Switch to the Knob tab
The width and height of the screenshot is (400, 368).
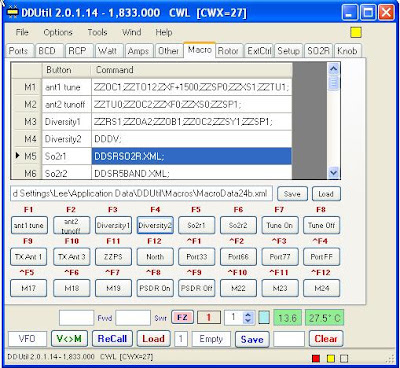click(x=347, y=51)
